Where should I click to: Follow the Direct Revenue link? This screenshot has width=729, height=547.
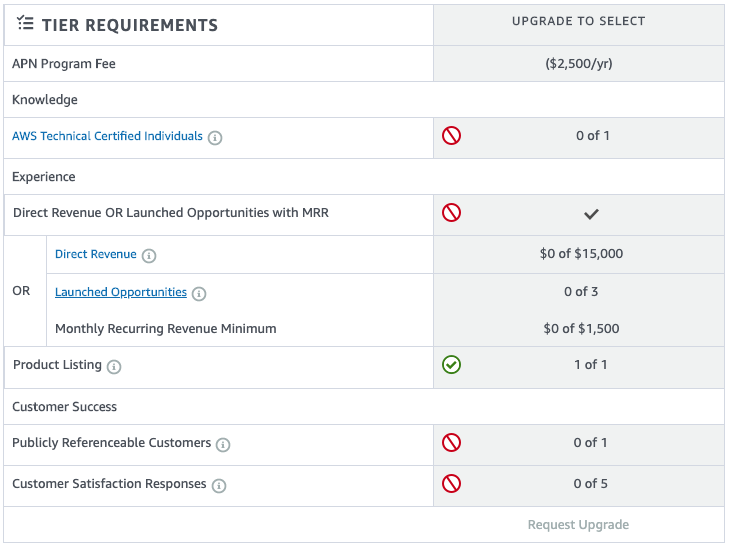[x=96, y=254]
